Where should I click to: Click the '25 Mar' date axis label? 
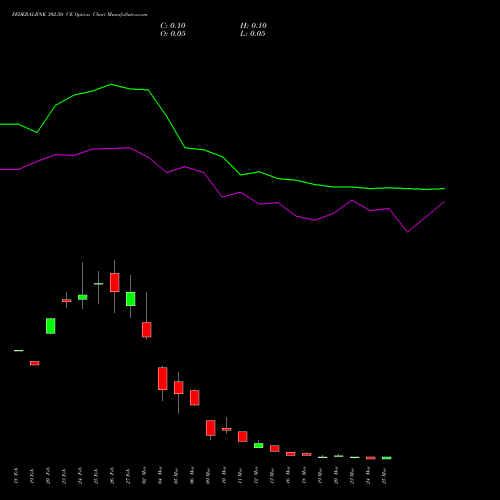pyautogui.click(x=384, y=476)
